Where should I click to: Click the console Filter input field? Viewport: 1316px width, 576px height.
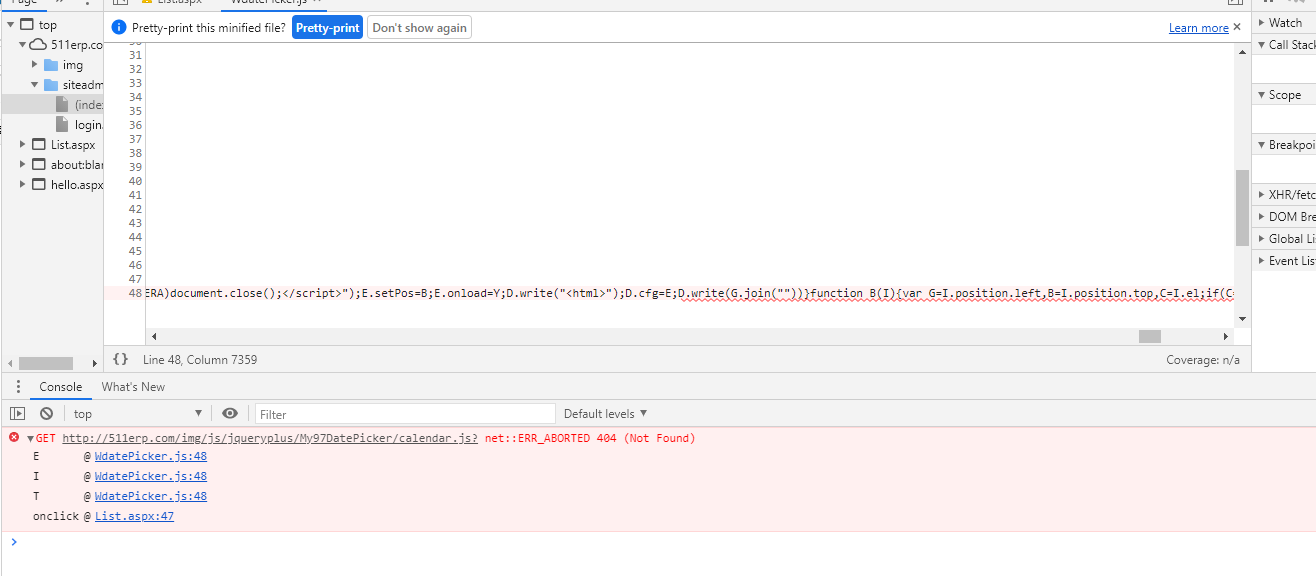405,414
